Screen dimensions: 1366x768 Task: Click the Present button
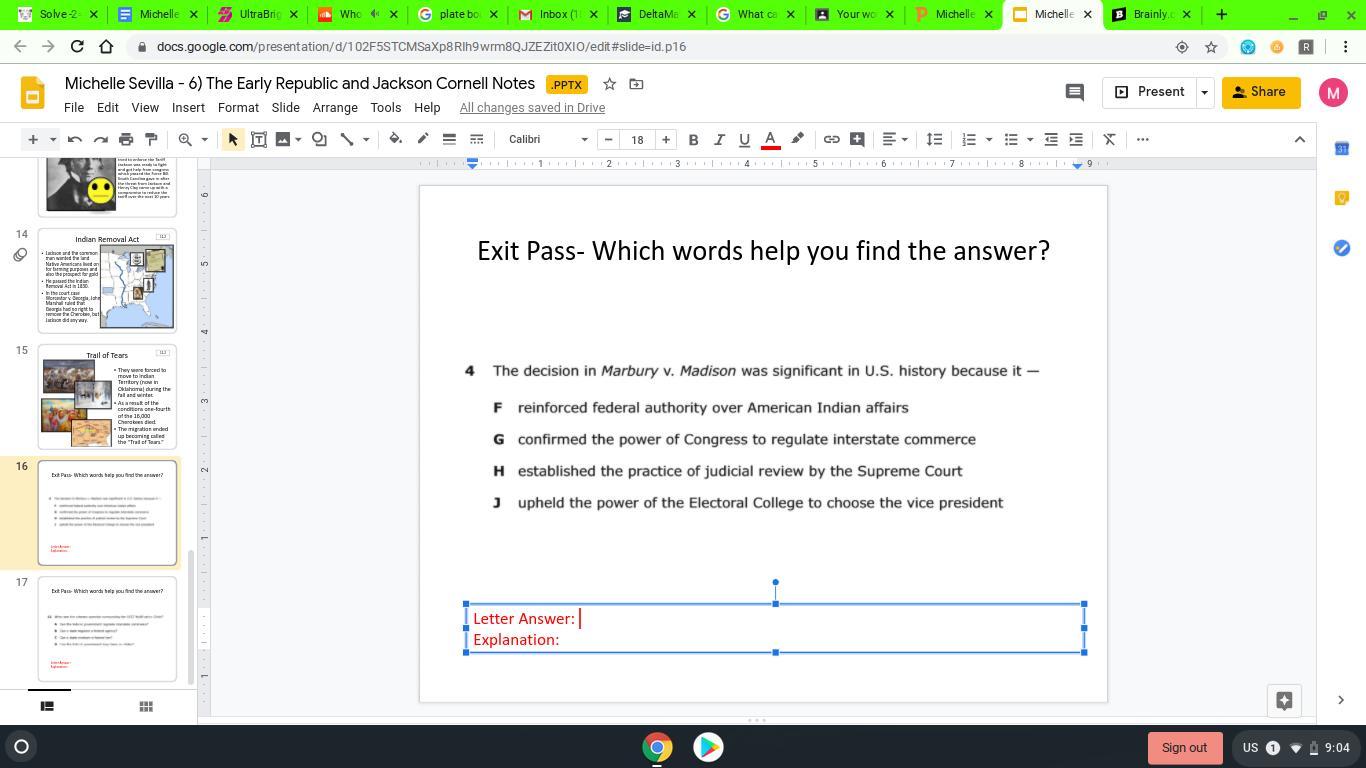(x=1149, y=92)
